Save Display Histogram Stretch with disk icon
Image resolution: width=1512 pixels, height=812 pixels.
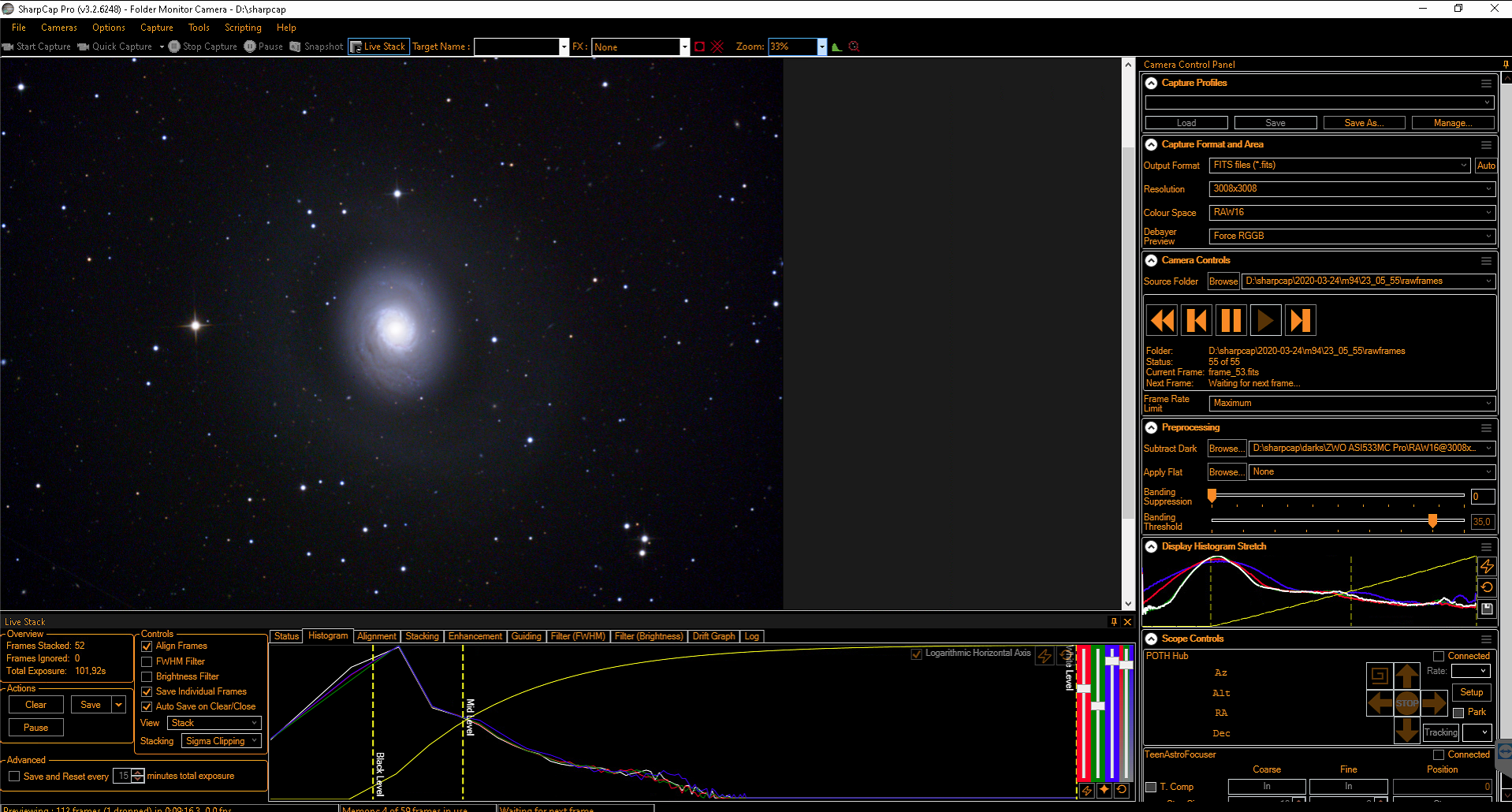[x=1487, y=609]
